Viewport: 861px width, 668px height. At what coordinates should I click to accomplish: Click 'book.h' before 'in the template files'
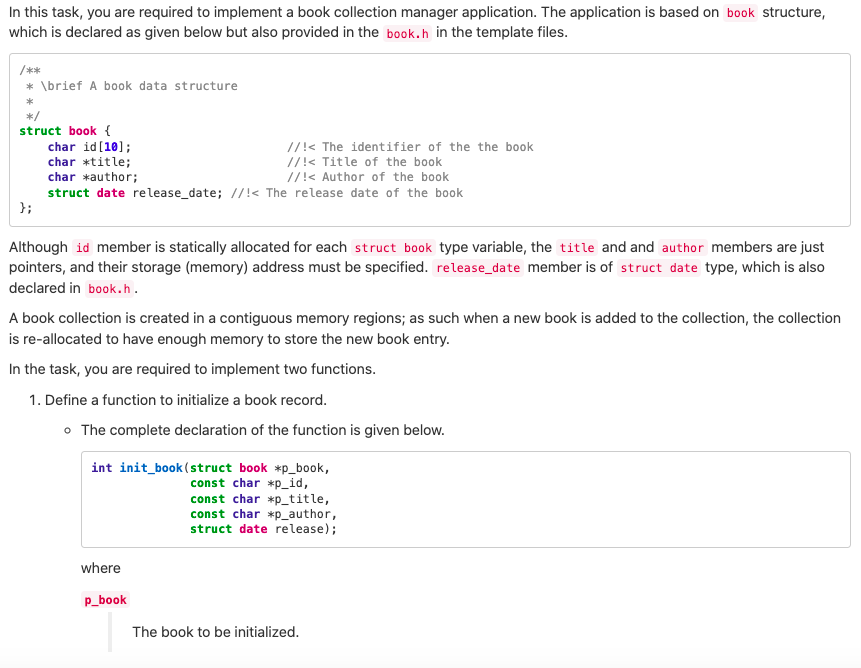click(407, 33)
